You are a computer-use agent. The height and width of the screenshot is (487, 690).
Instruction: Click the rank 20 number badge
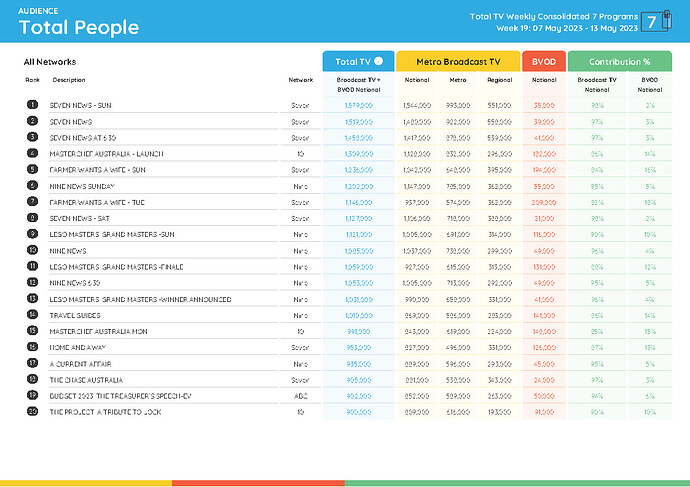pyautogui.click(x=32, y=412)
